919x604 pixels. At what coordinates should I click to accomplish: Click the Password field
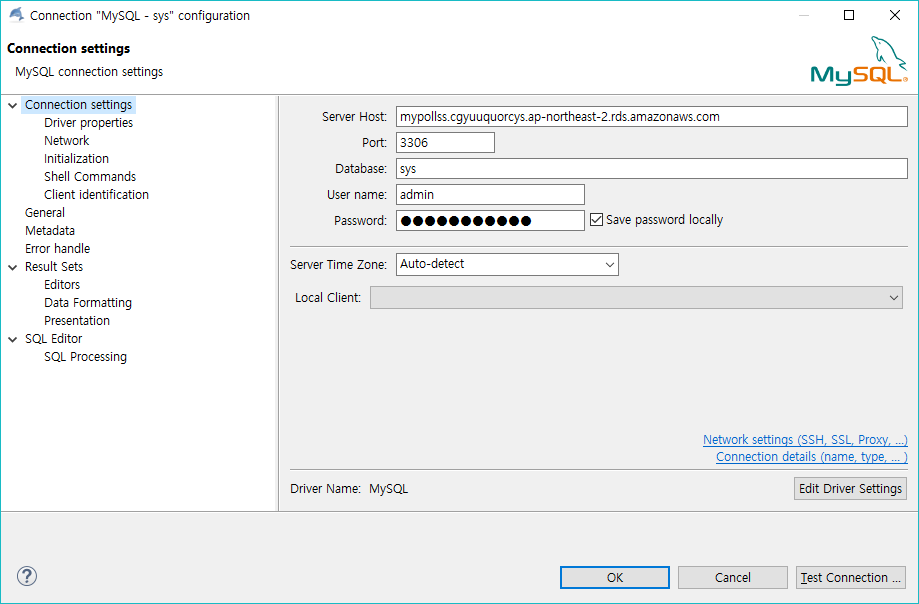click(x=490, y=220)
